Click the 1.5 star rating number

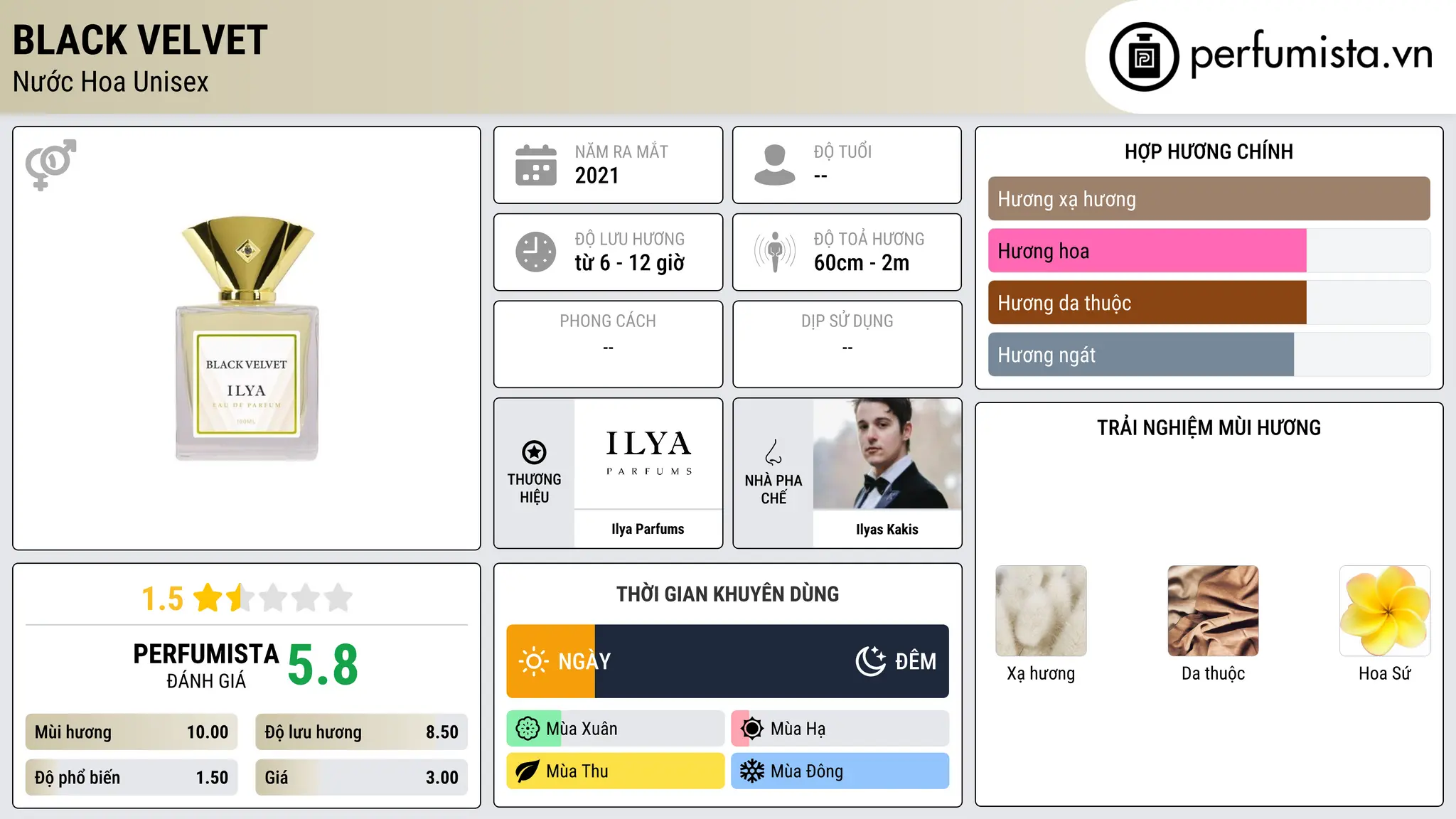162,599
